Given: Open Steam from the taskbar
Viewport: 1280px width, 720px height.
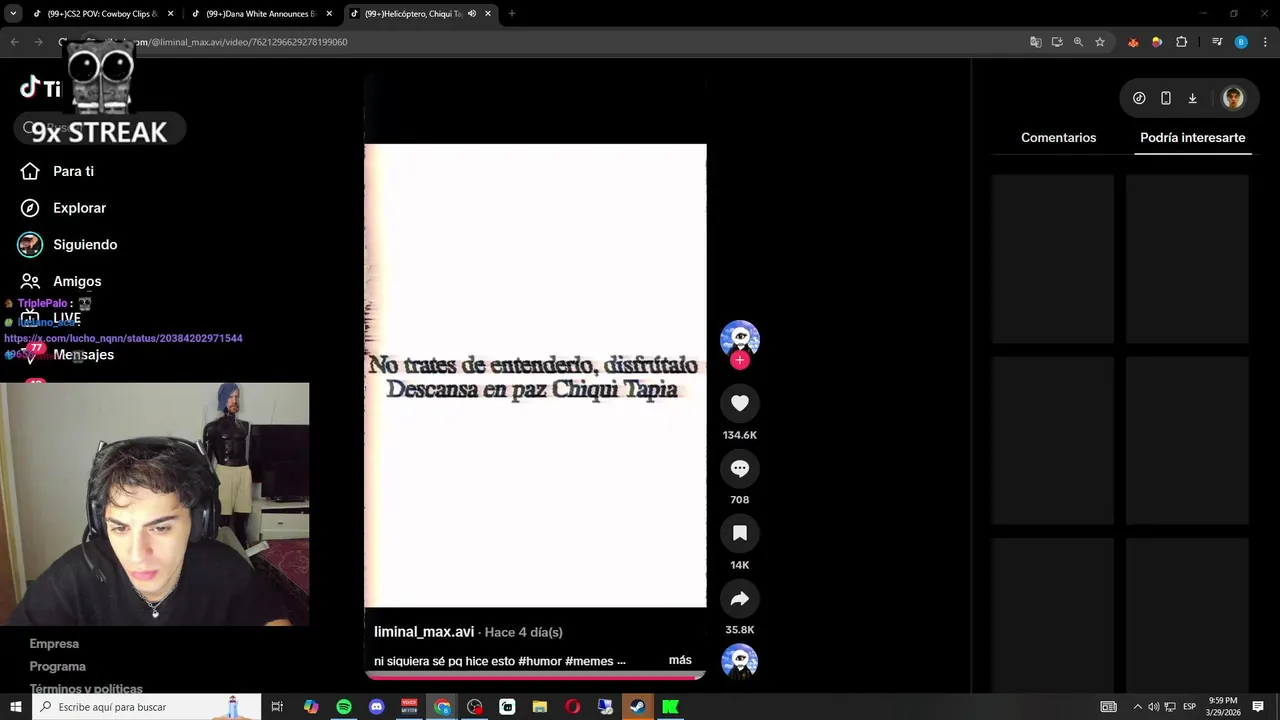Looking at the screenshot, I should coord(637,707).
